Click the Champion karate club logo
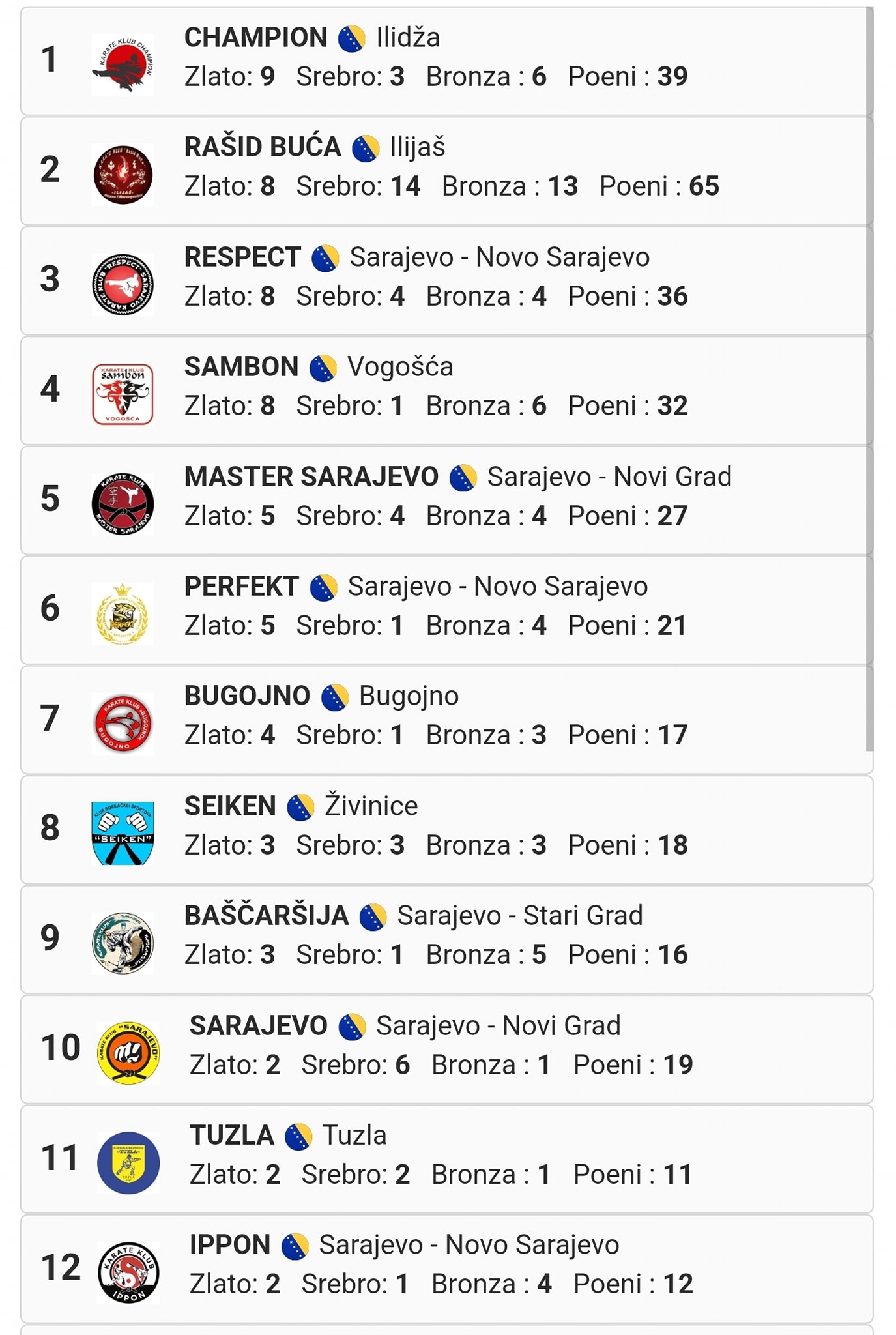896x1335 pixels. pos(123,65)
